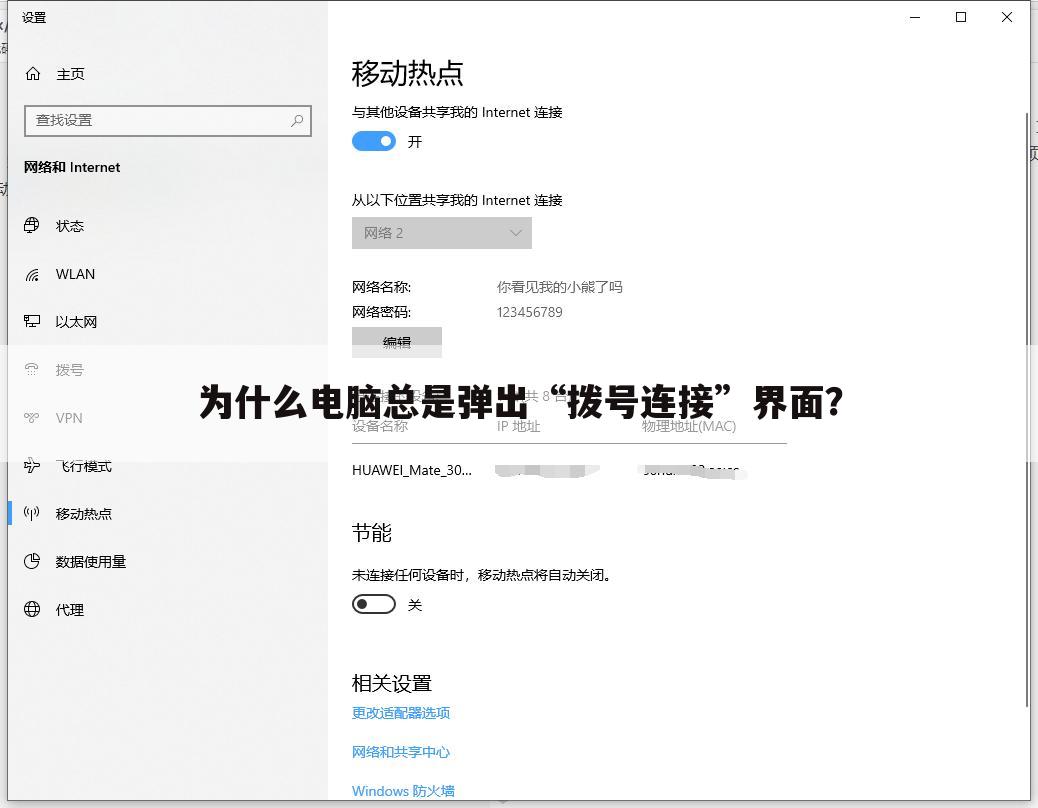
Task: Expand the connection sharing source selector
Action: pyautogui.click(x=442, y=232)
